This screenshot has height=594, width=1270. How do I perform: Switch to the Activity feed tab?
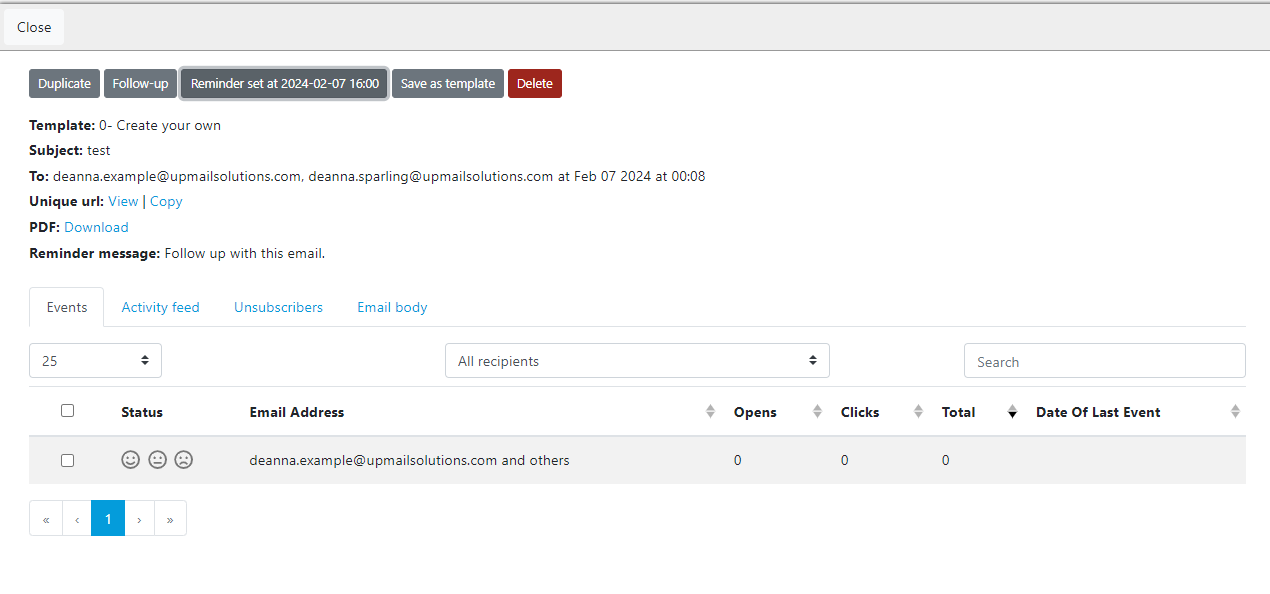[161, 307]
